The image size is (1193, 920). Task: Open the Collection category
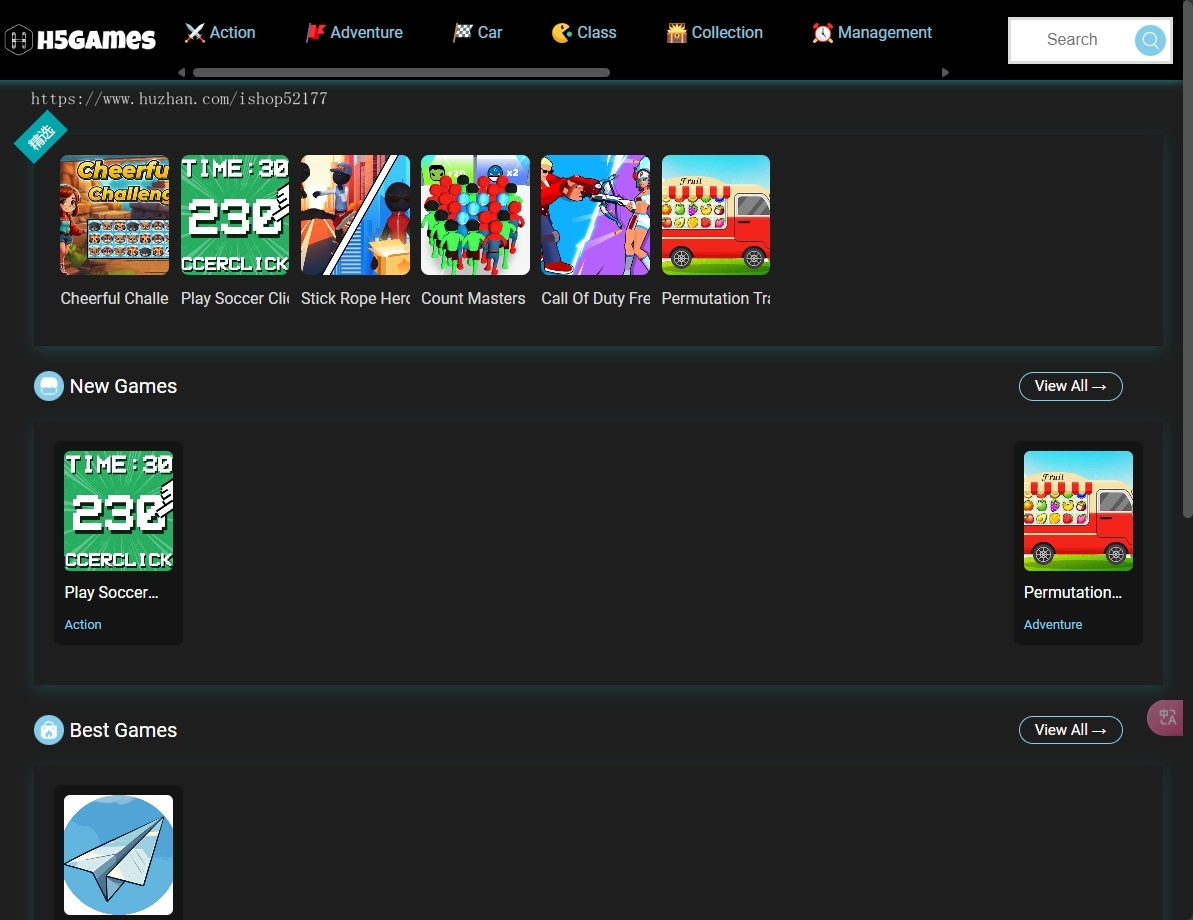tap(714, 33)
